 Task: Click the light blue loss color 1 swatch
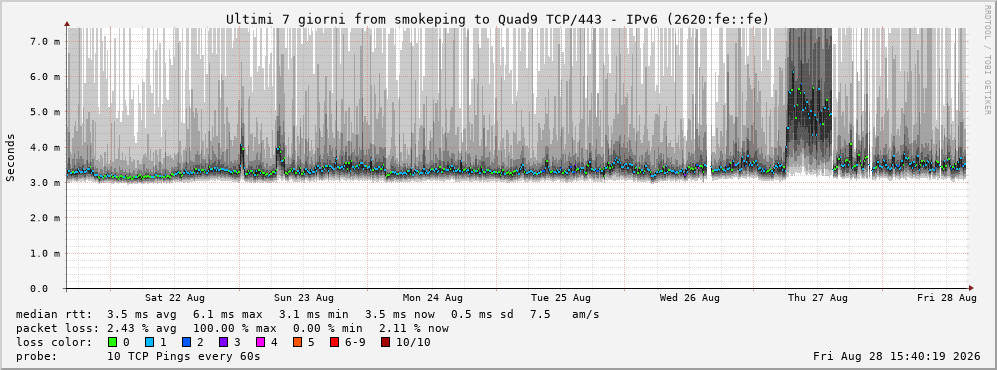[x=150, y=342]
